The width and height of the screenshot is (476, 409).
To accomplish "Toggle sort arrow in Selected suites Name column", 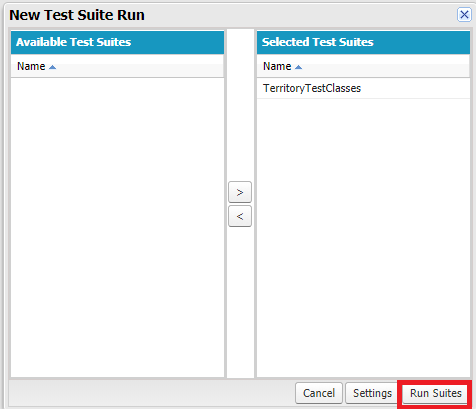I will [x=298, y=67].
